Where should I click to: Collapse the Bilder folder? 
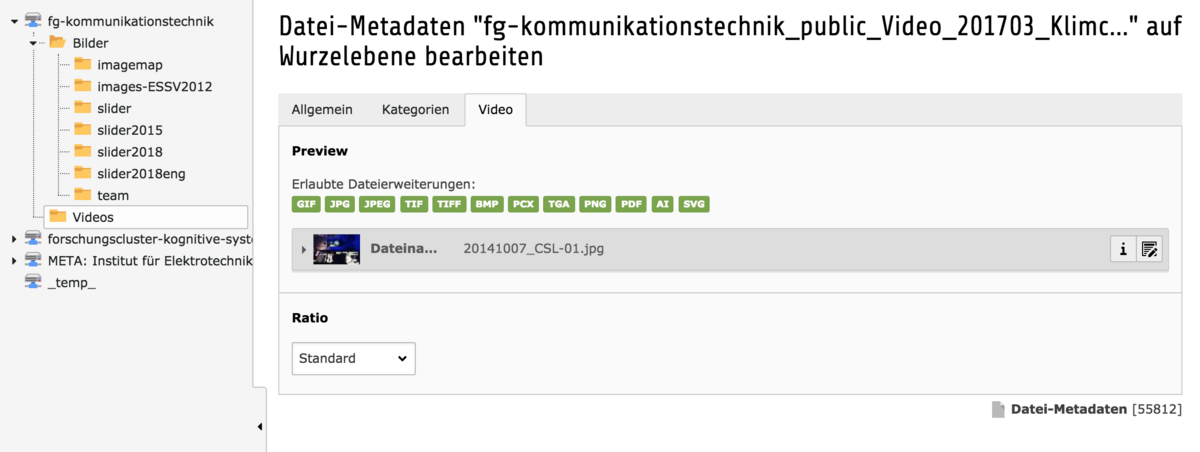tap(33, 43)
